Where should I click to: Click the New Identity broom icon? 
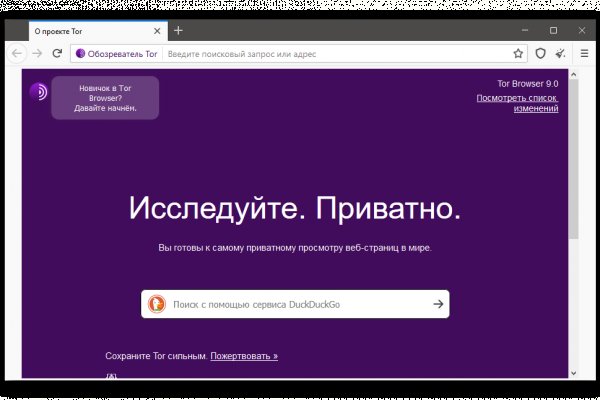(x=561, y=53)
